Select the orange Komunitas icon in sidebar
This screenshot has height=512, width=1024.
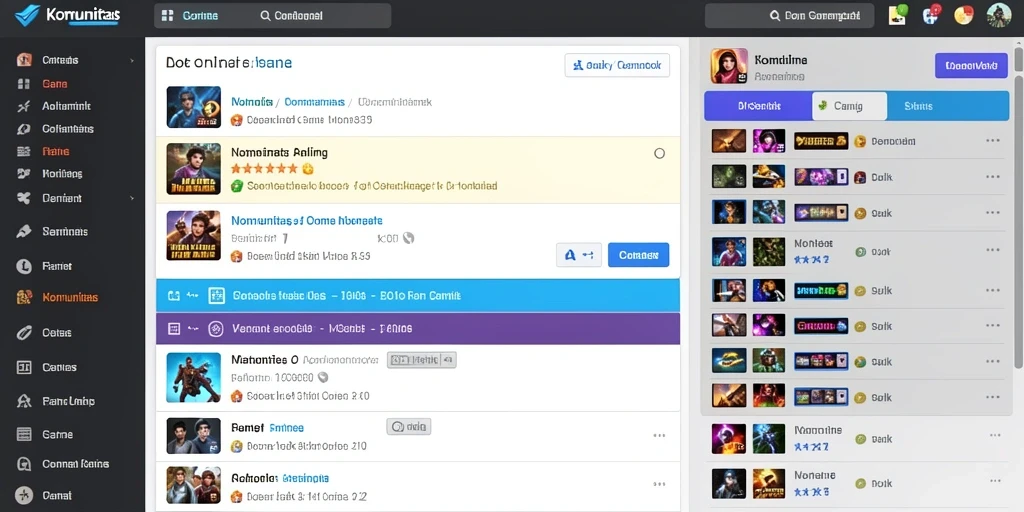(x=24, y=297)
